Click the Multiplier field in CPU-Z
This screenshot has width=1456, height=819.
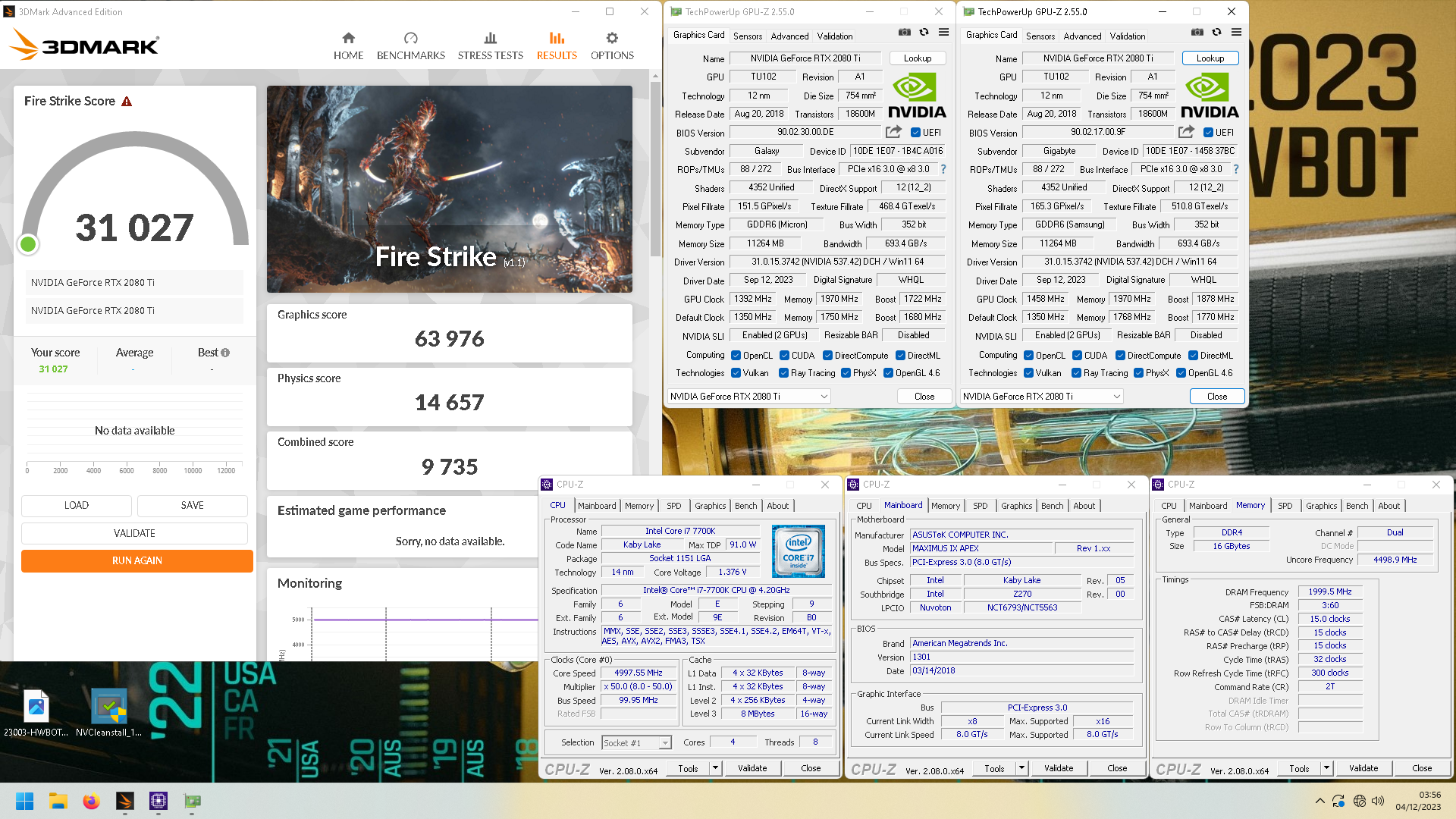pos(639,687)
